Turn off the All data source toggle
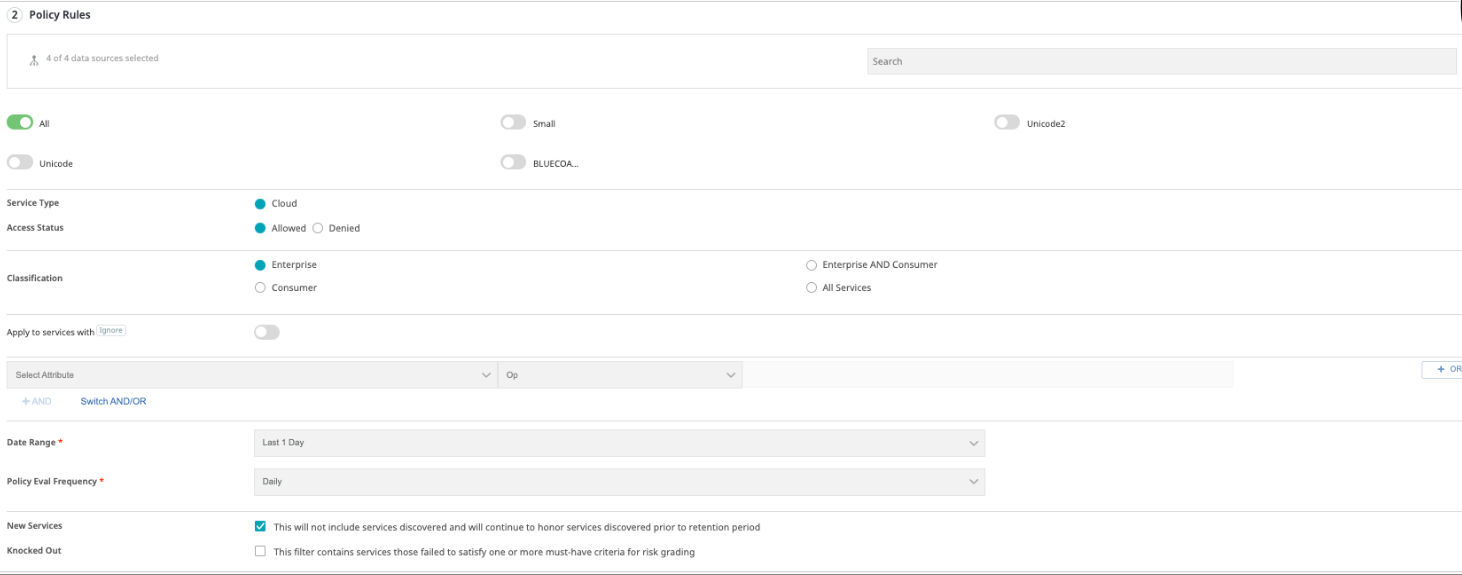1462x575 pixels. 20,122
